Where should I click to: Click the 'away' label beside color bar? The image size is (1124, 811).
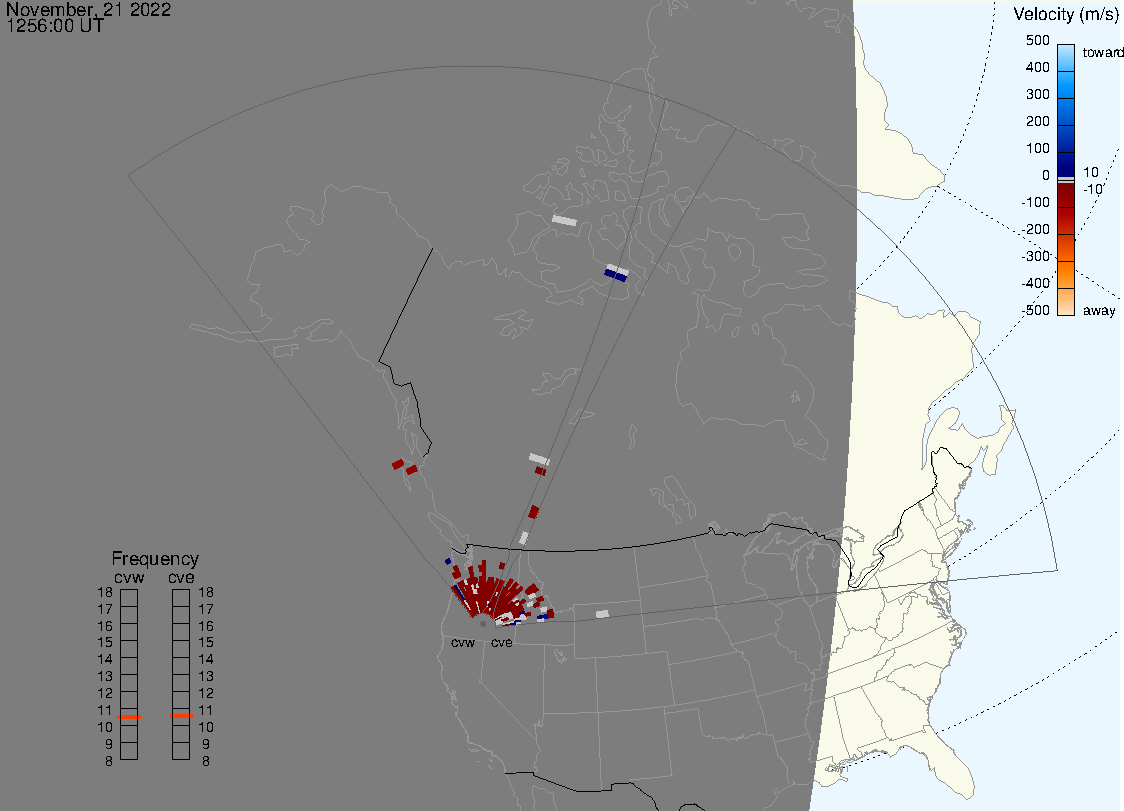pos(1099,310)
